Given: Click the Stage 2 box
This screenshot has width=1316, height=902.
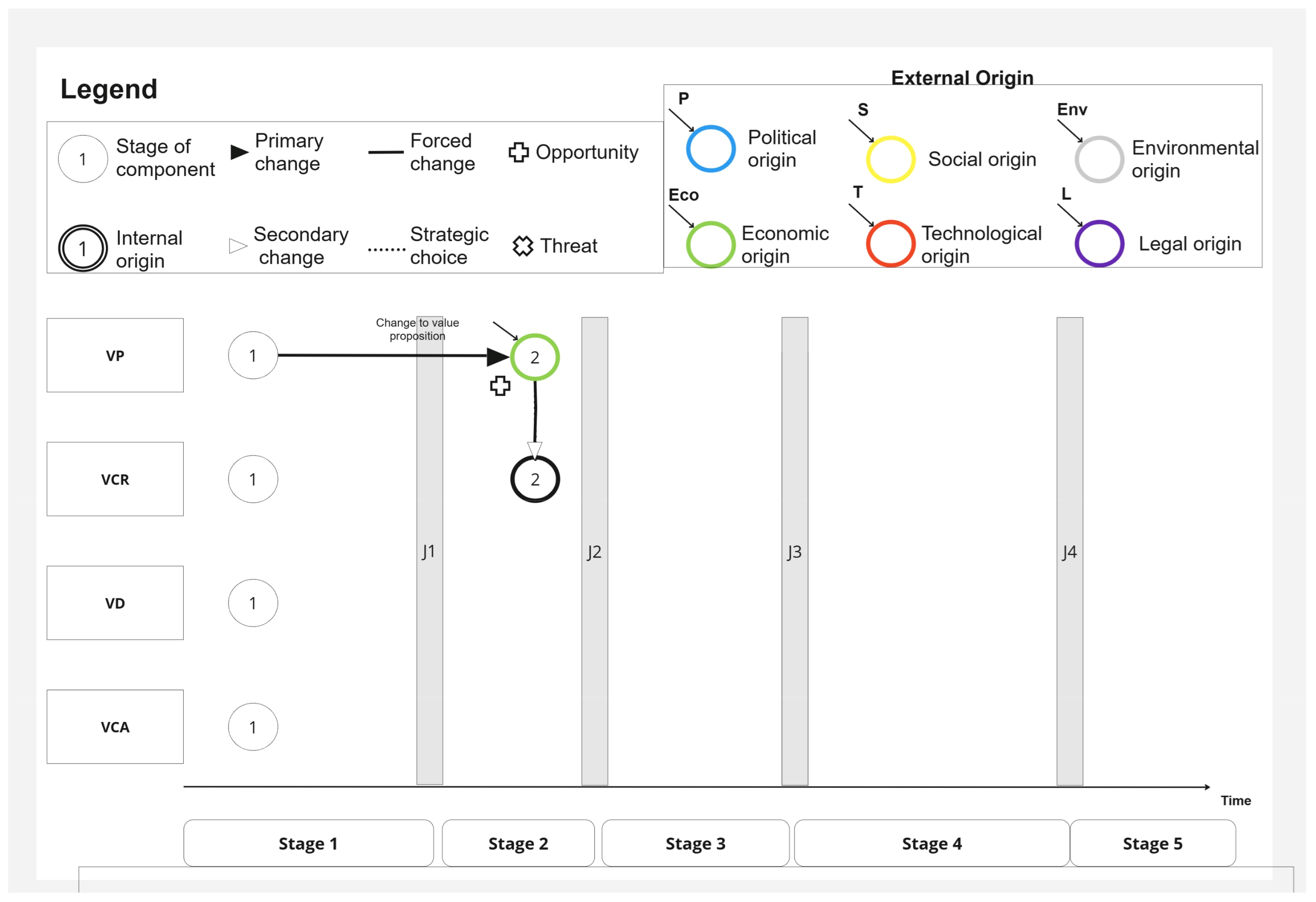Looking at the screenshot, I should [518, 843].
